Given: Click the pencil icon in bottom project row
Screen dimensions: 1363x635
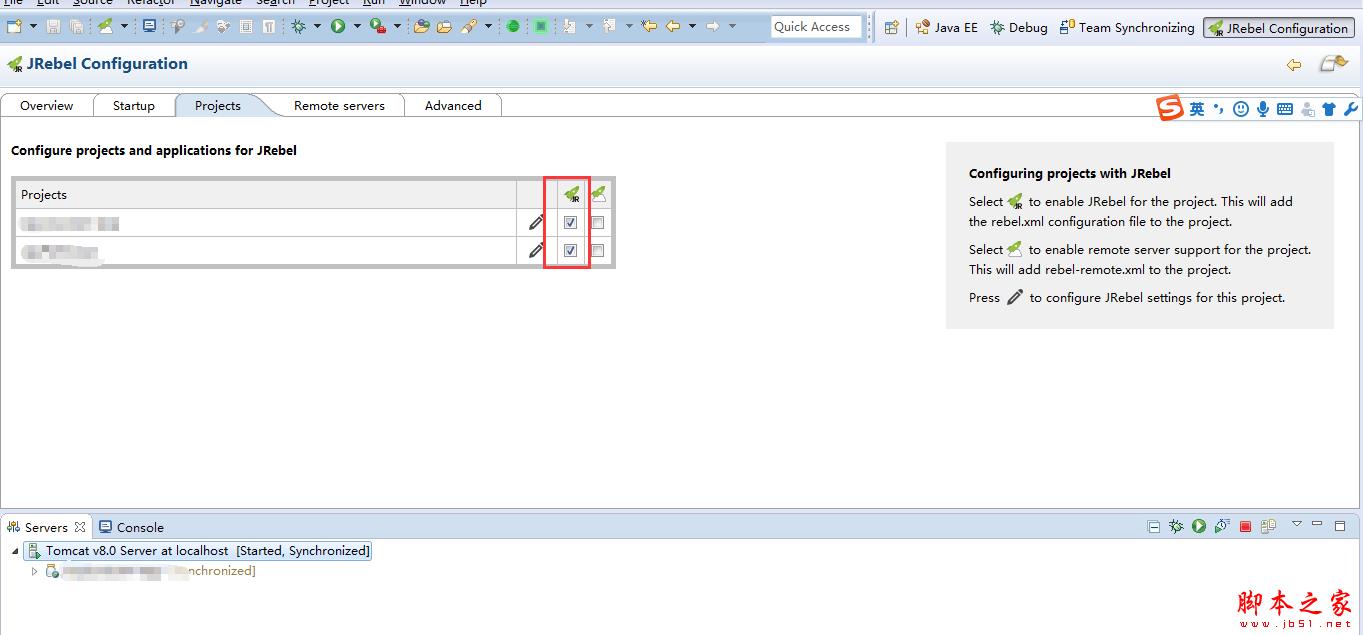Looking at the screenshot, I should pyautogui.click(x=536, y=251).
